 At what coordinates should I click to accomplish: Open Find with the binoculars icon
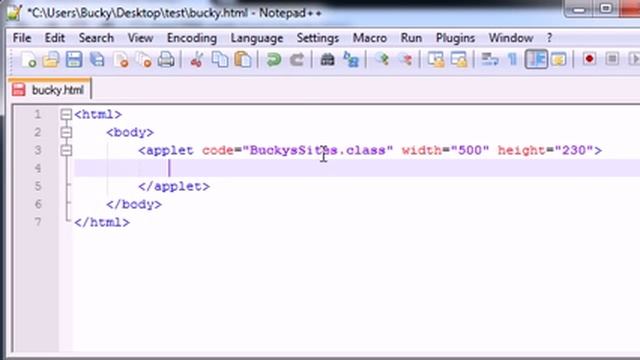pos(327,60)
